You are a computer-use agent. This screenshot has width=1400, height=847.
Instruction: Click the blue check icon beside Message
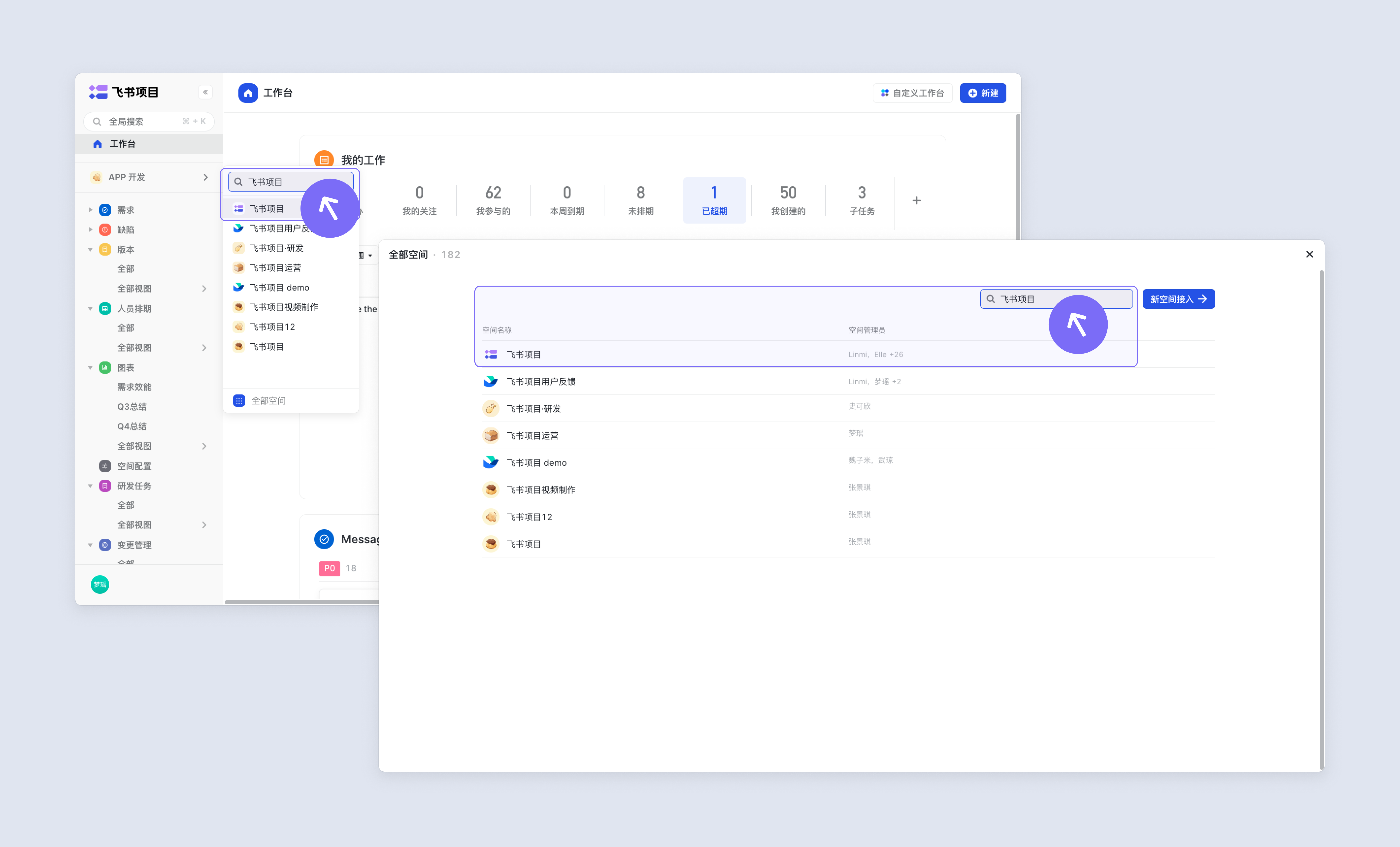pos(324,539)
